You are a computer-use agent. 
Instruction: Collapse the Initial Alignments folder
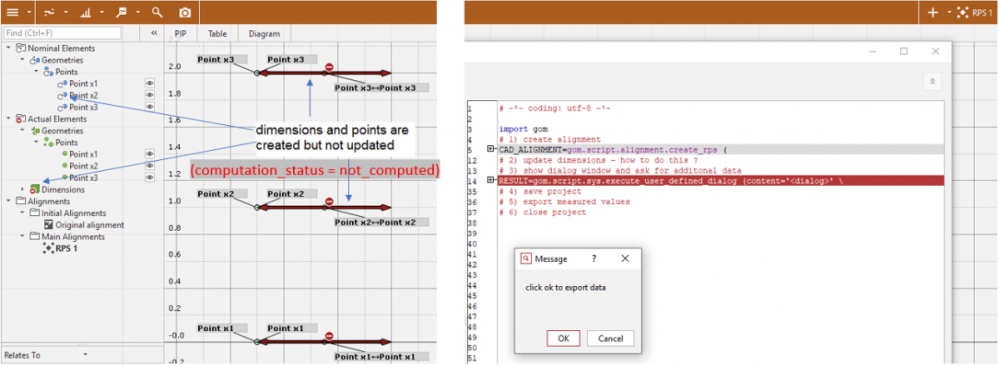point(22,213)
